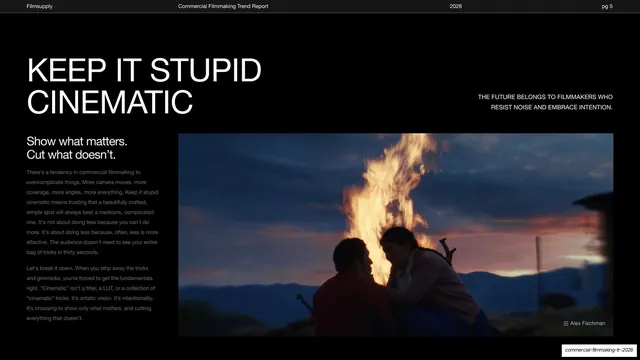This screenshot has width=640, height=360.
Task: Click the pg 5 page number
Action: pos(607,6)
